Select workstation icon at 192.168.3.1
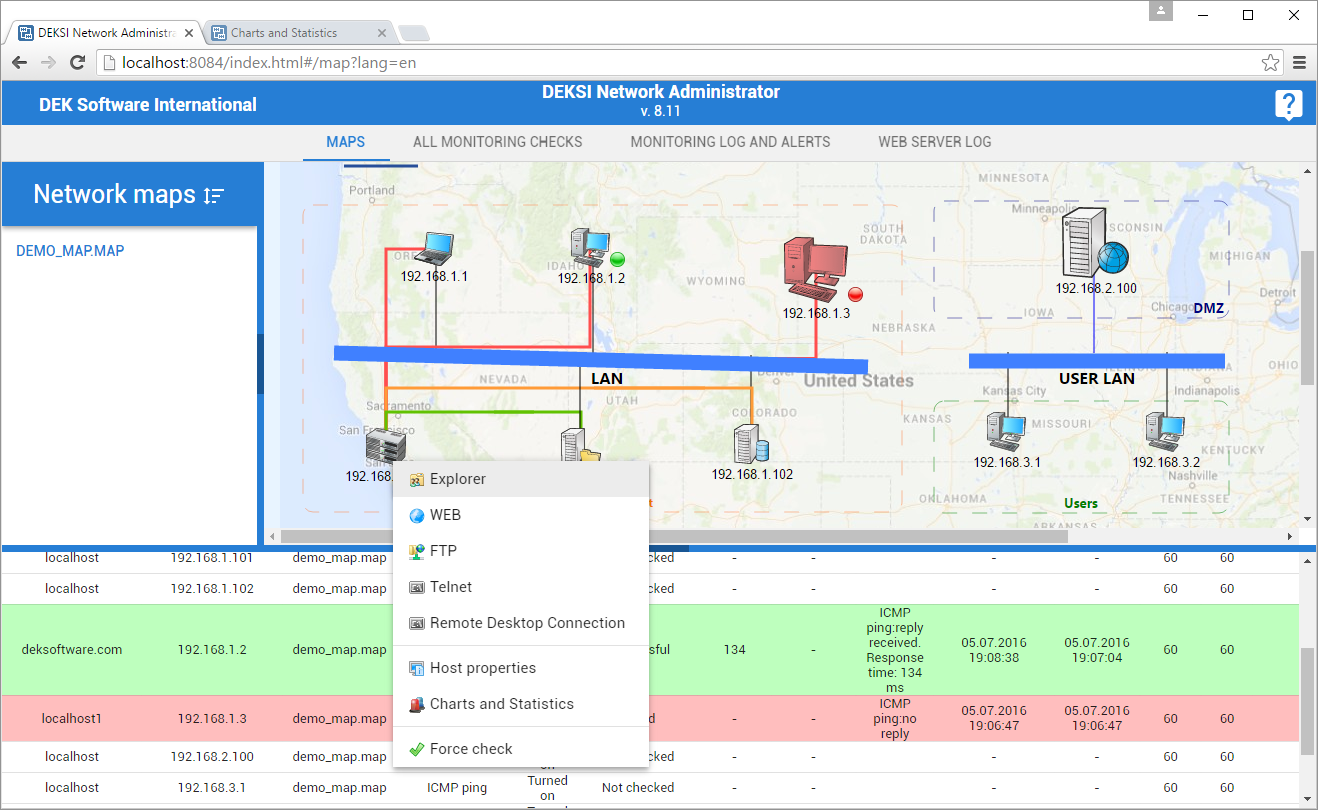 (1006, 432)
